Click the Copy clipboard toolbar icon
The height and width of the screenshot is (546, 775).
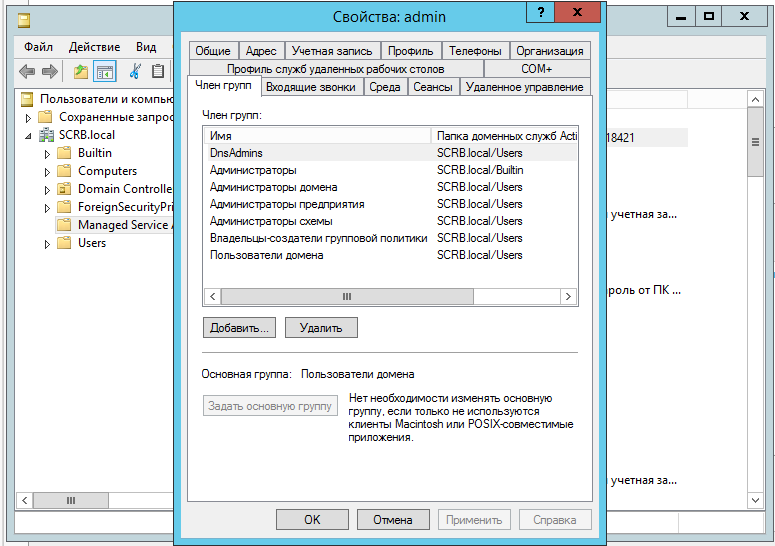click(158, 72)
